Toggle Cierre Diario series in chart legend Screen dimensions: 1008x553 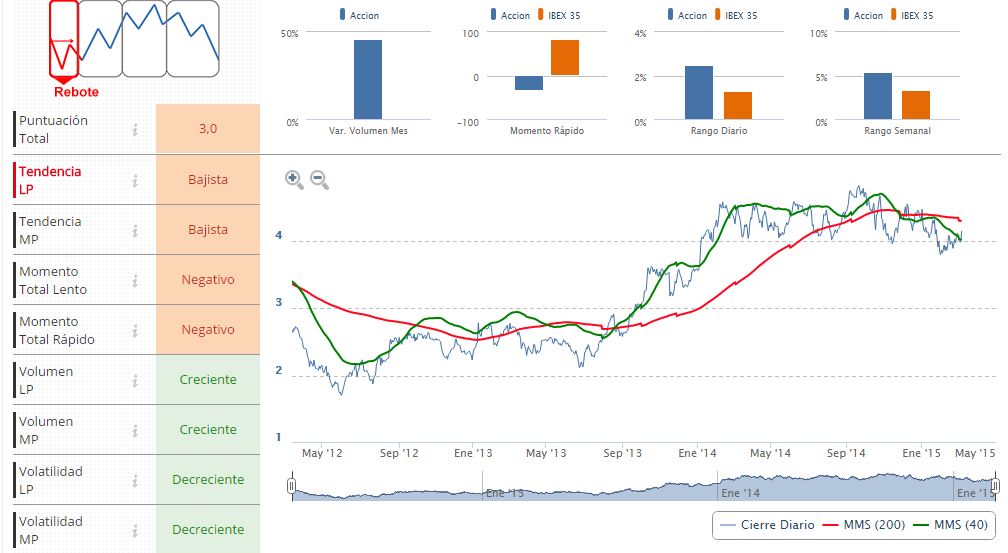[766, 524]
